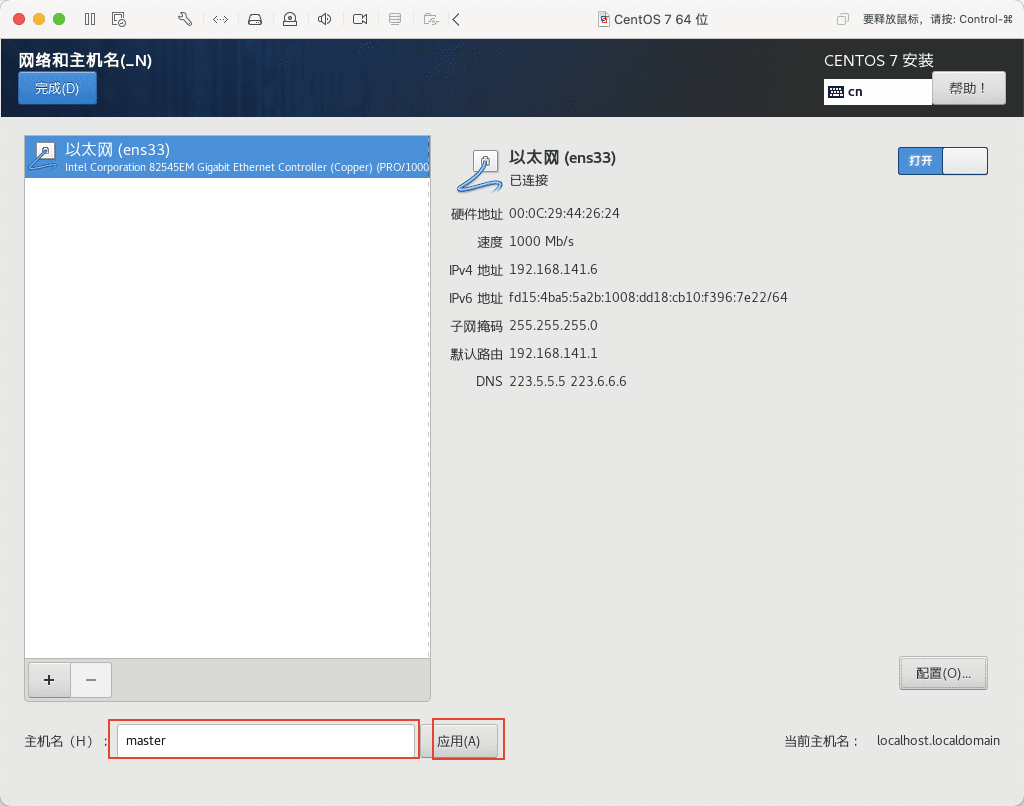Image resolution: width=1024 pixels, height=806 pixels.
Task: Open the VM snapshot manager icon
Action: pos(119,19)
